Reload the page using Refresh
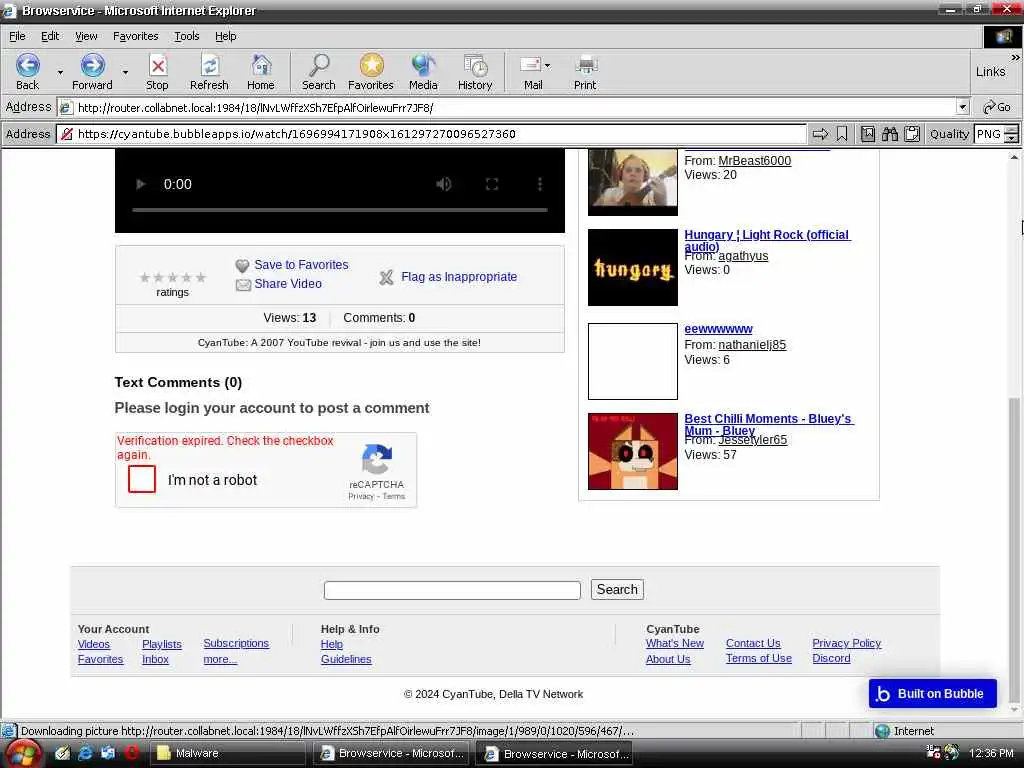 point(209,72)
